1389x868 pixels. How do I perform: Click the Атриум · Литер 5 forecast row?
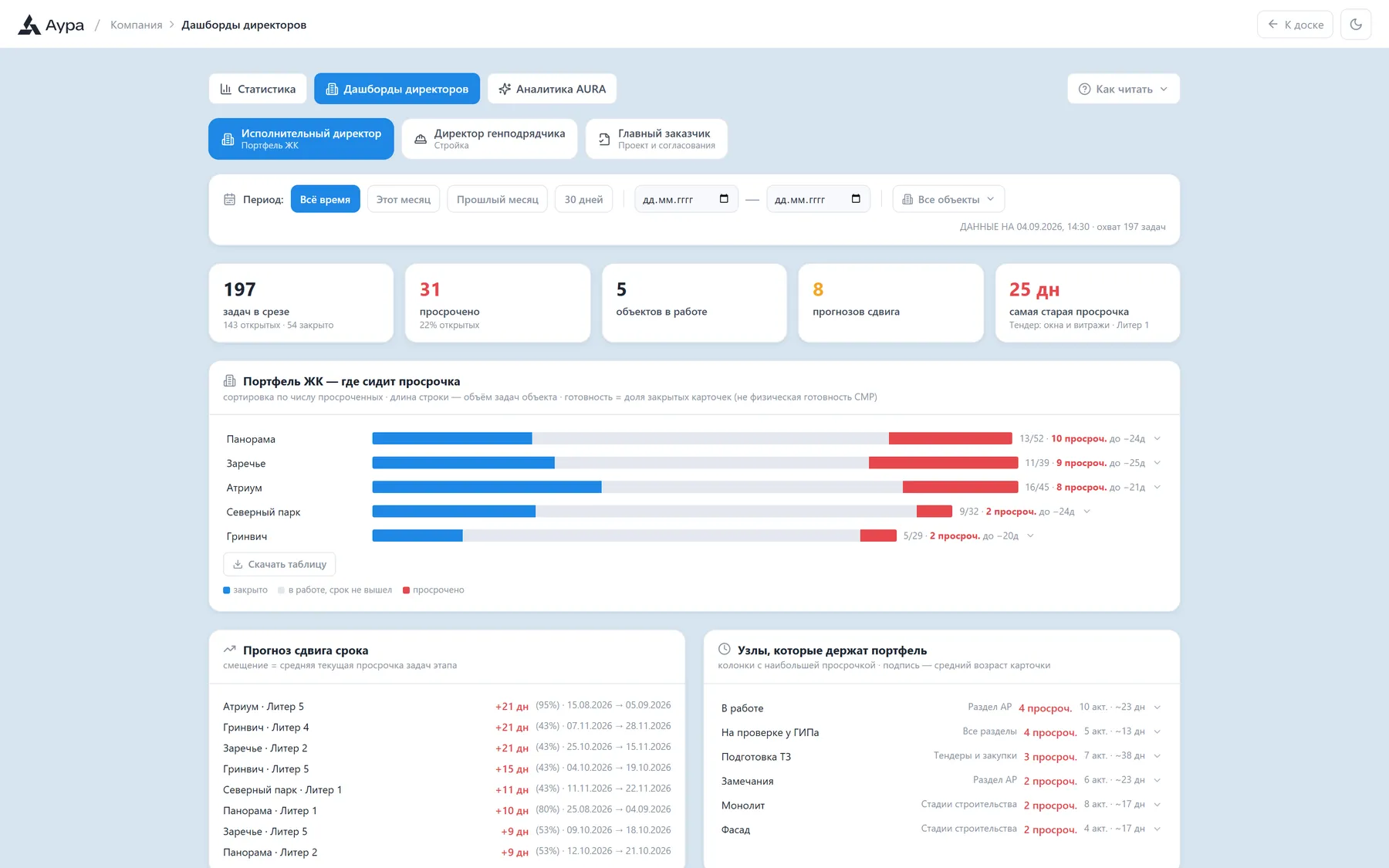(x=447, y=706)
